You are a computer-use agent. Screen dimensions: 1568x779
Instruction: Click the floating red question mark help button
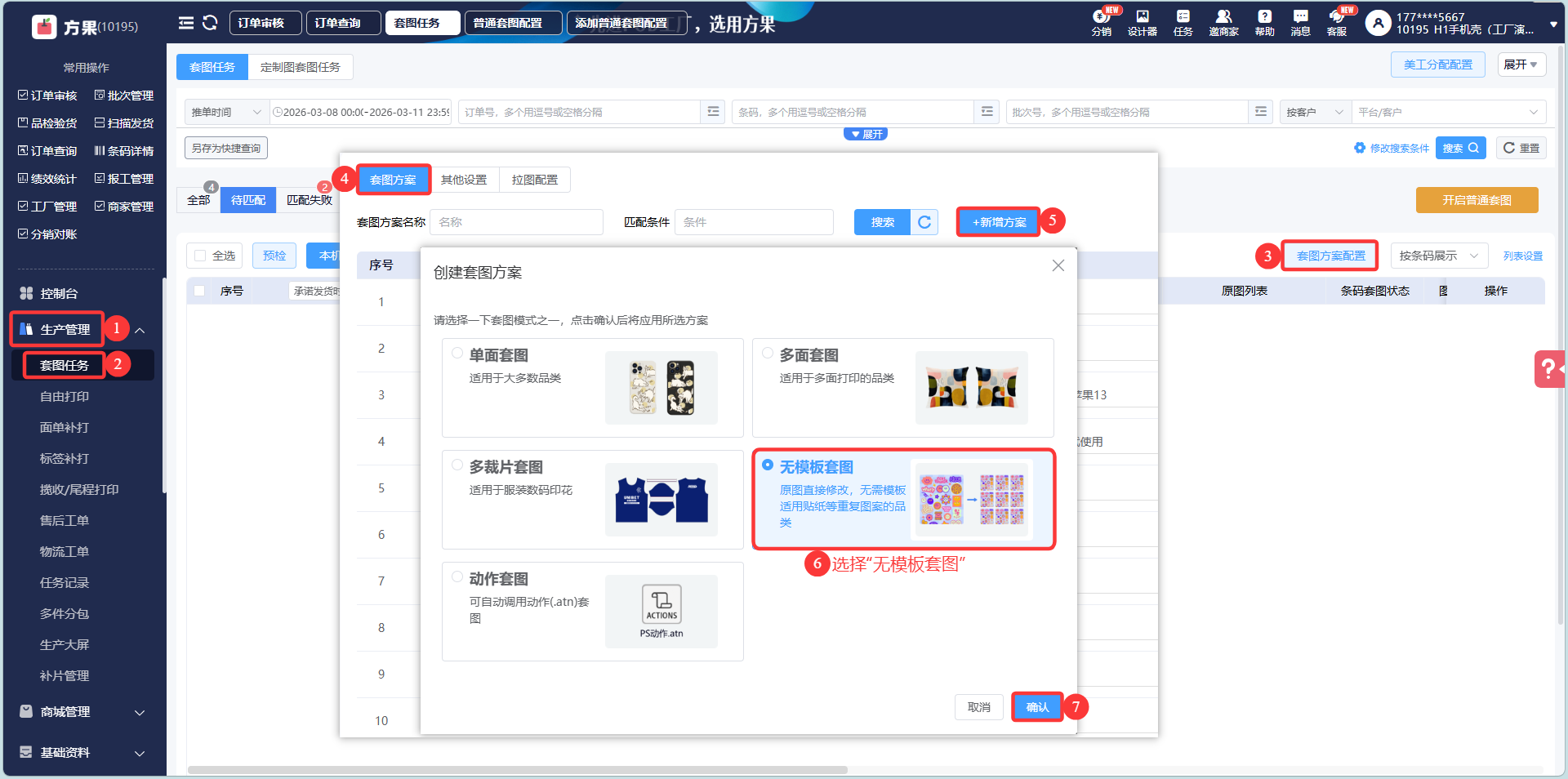coord(1549,369)
